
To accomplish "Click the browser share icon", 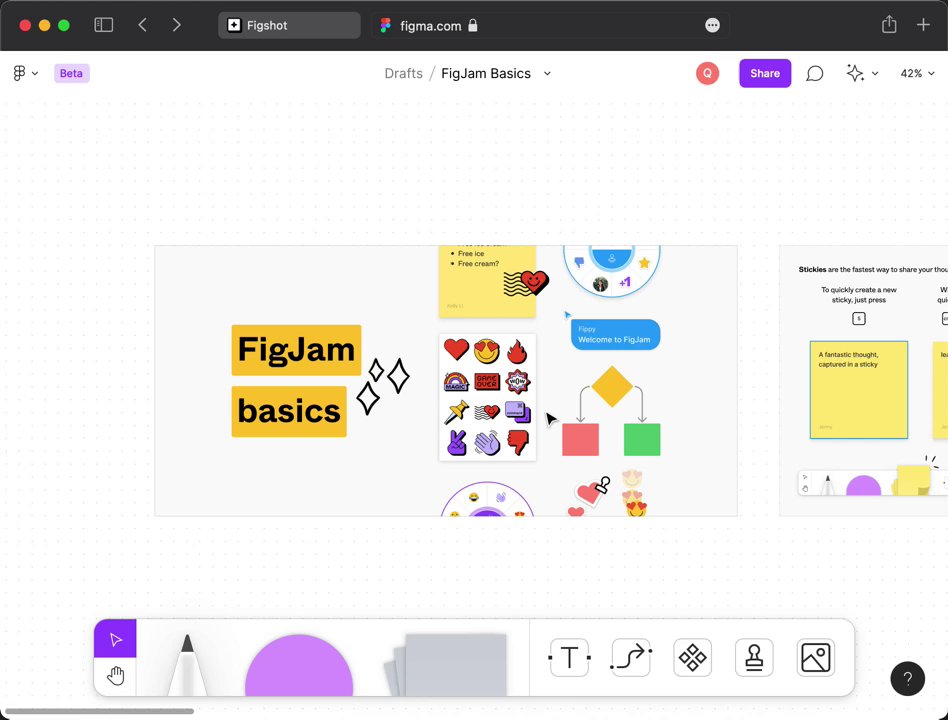I will coord(889,25).
